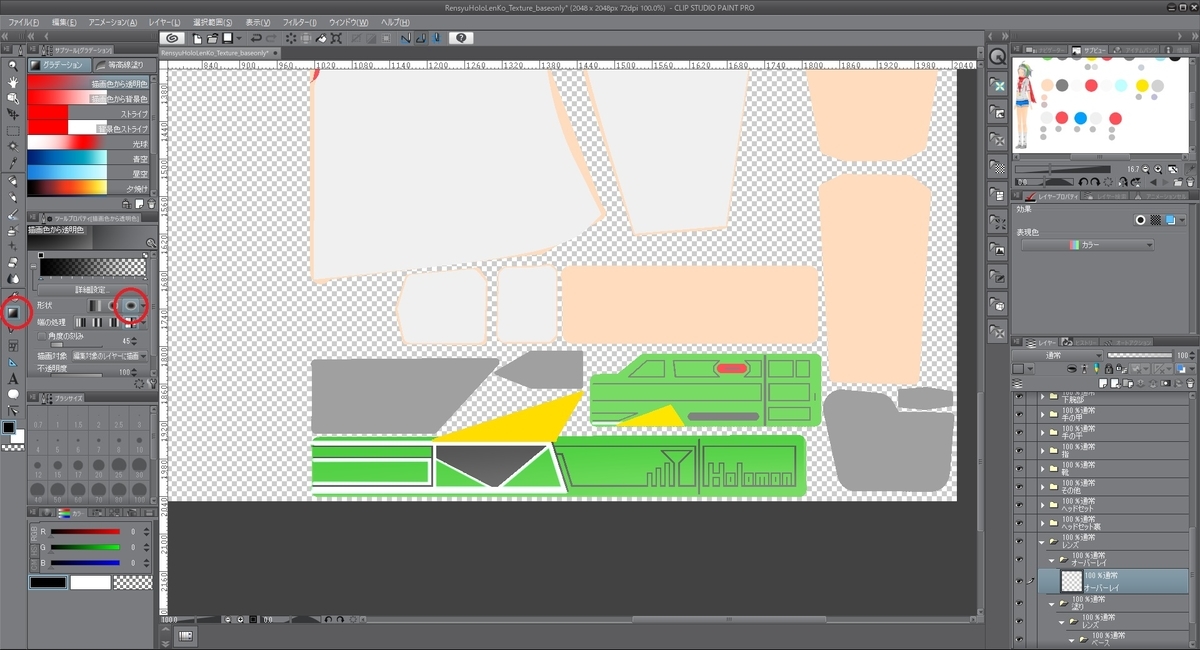Open CLIP STUDIO launcher icon
Screen dimensions: 1200x650
coord(170,37)
